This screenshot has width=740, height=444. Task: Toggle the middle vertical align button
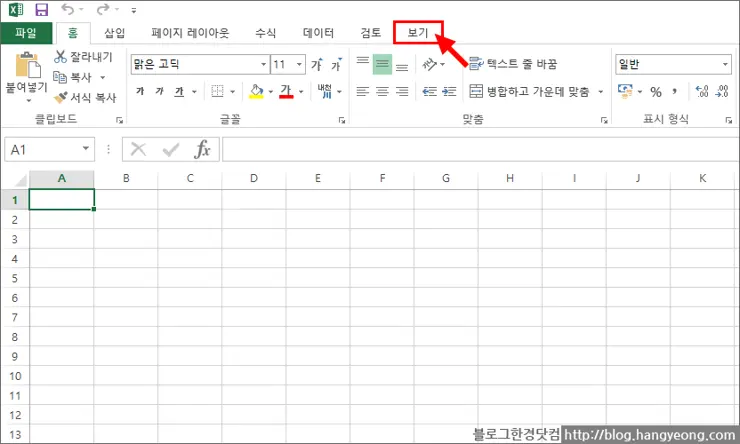[381, 65]
